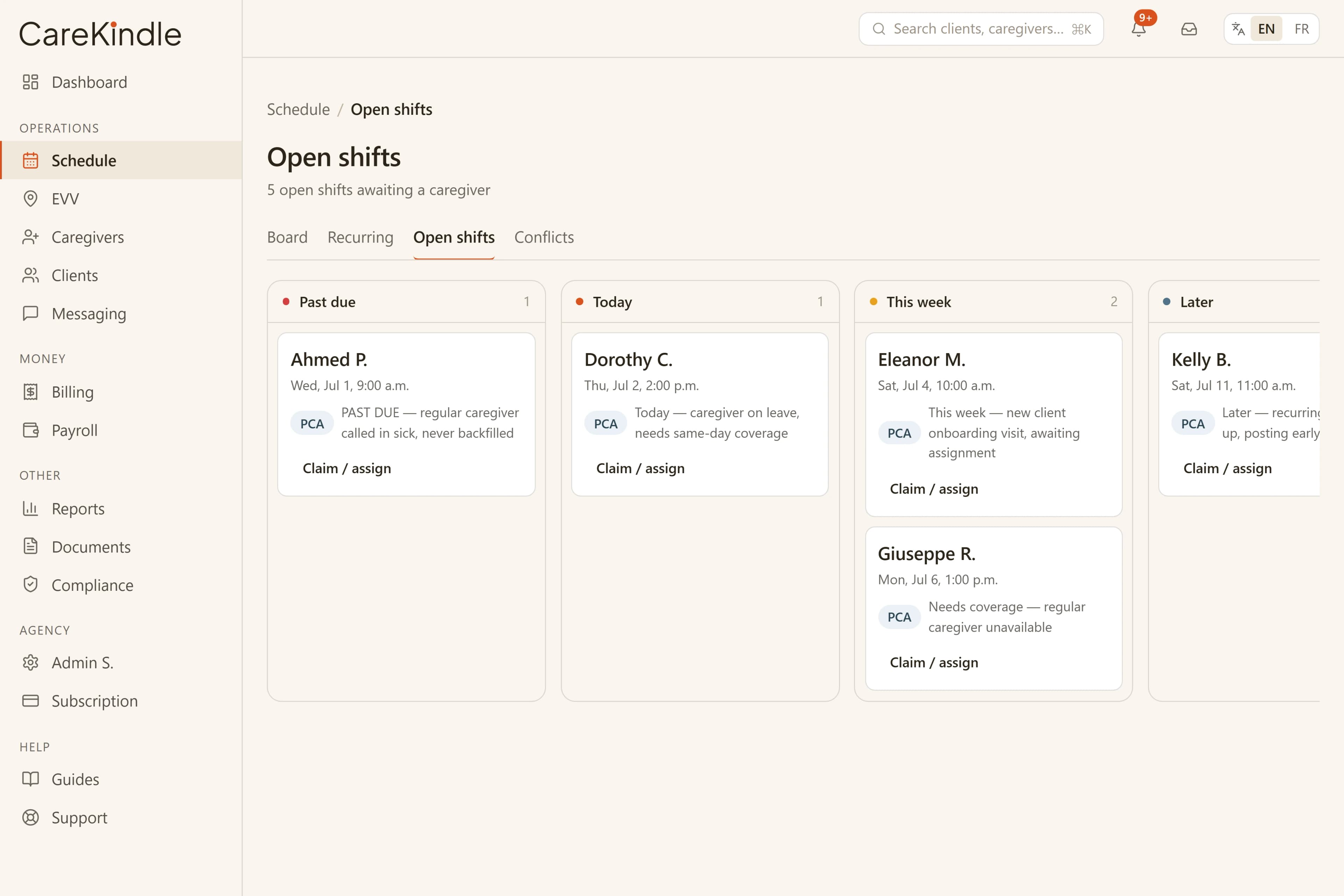Select the EN language option
The image size is (1344, 896).
pyautogui.click(x=1266, y=29)
